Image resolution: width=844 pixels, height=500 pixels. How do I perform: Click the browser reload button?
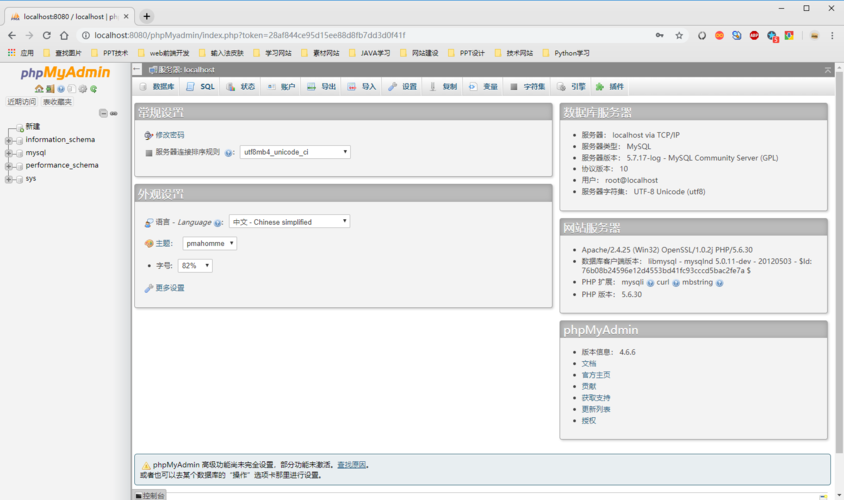(x=47, y=36)
